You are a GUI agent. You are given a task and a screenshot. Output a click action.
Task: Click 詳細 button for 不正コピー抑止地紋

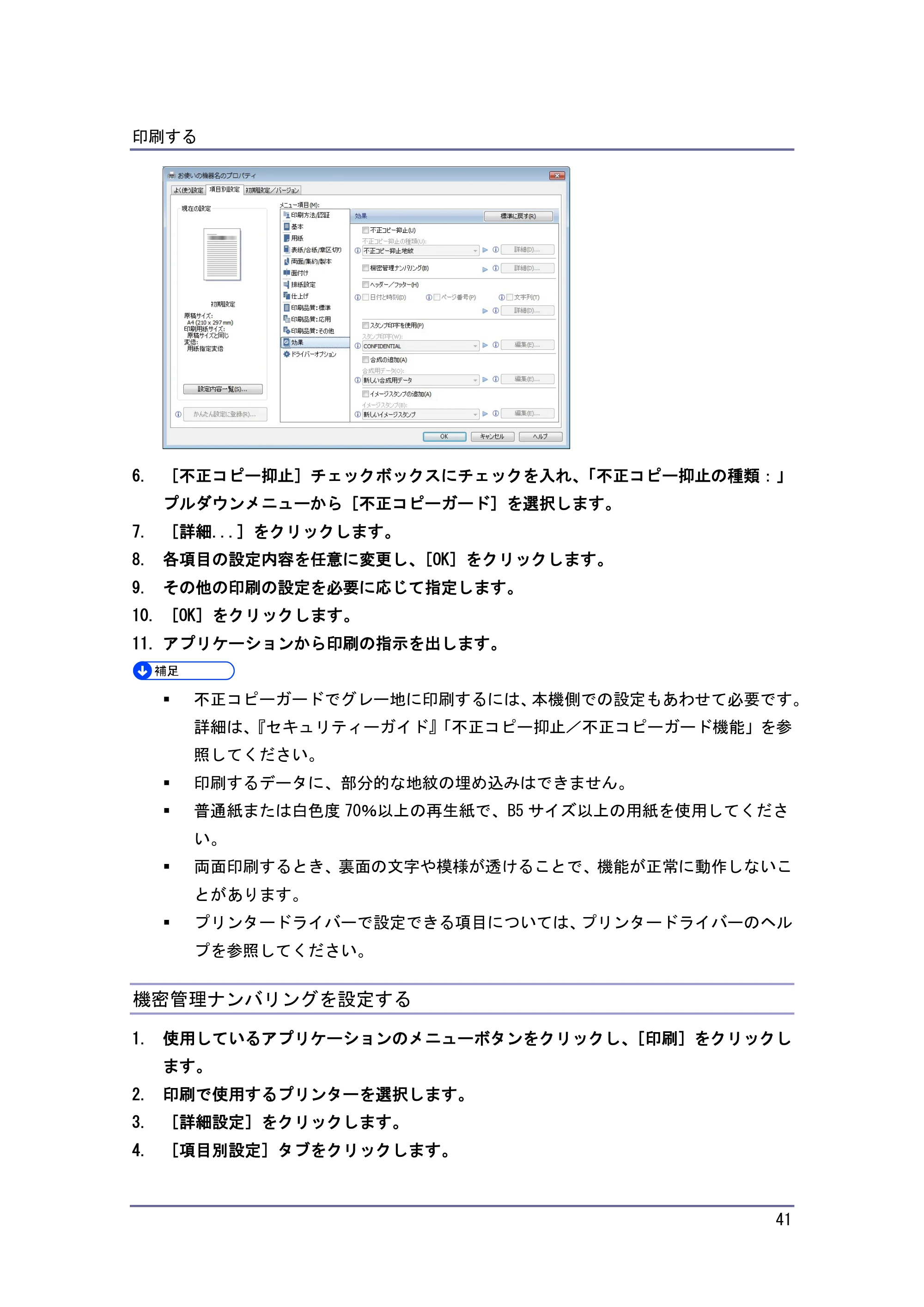click(x=527, y=250)
